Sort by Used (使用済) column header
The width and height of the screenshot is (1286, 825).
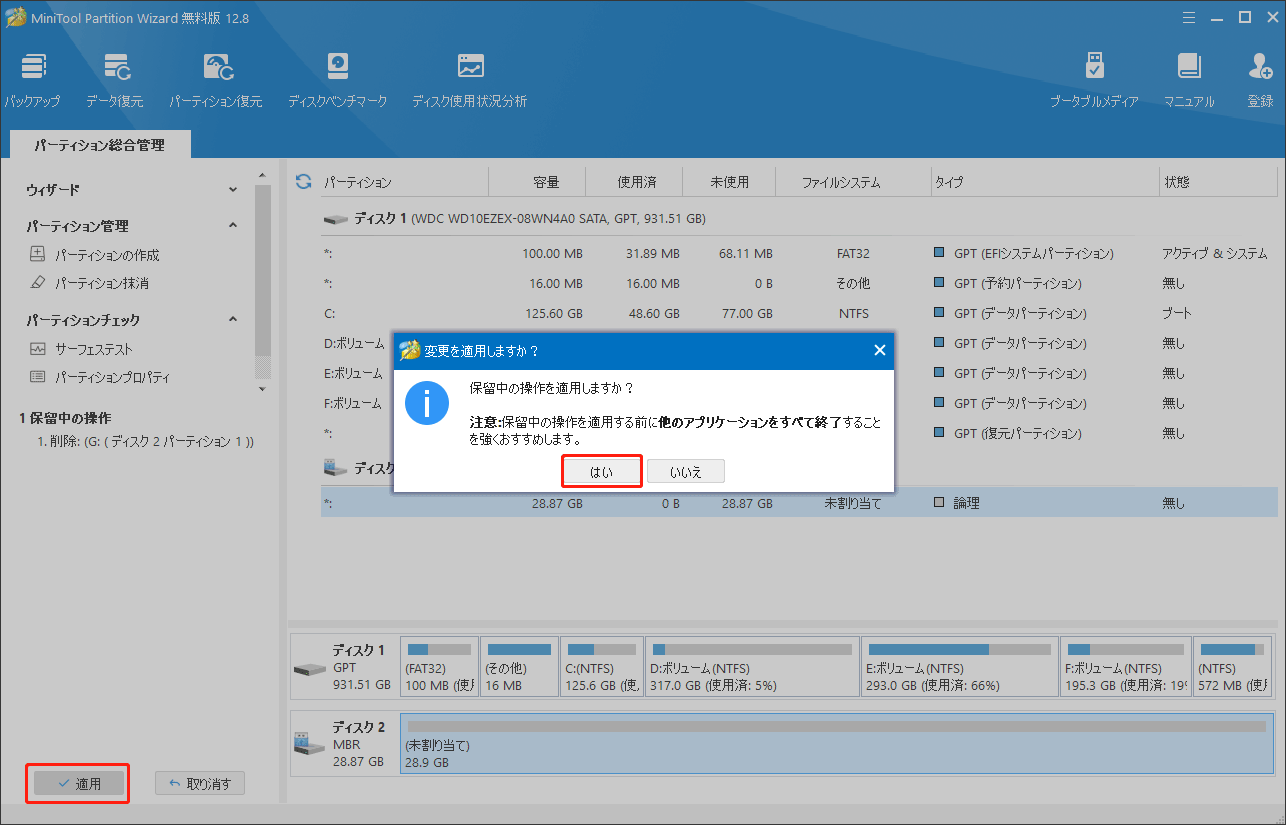tap(634, 183)
